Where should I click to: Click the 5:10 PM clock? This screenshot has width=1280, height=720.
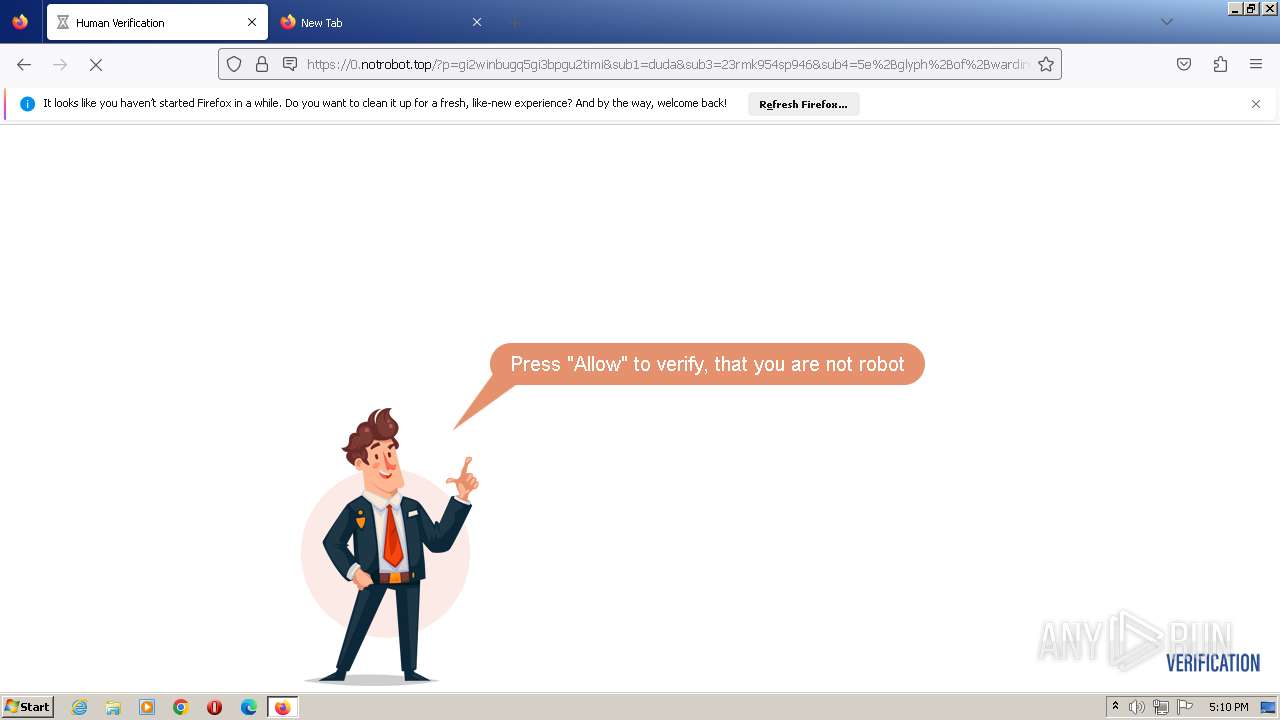(1228, 707)
